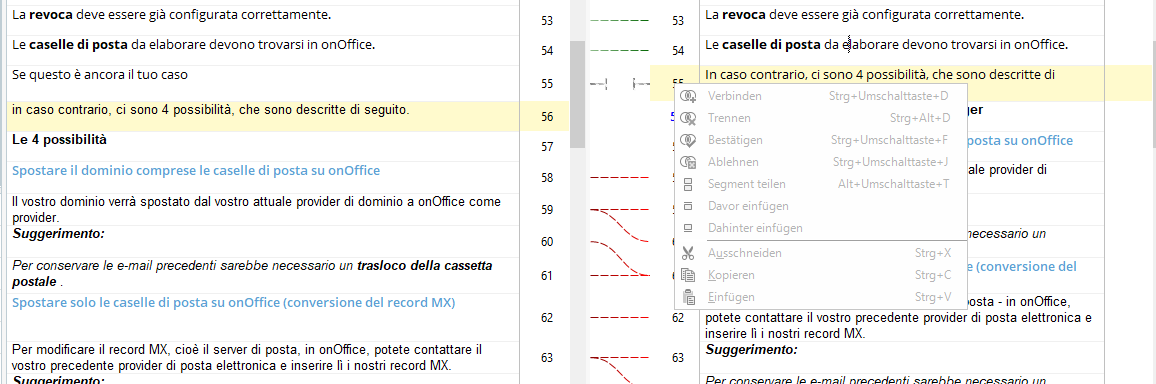The width and height of the screenshot is (1156, 384).
Task: Click left-pane segment 'Se questo è ancora il tuo caso'
Action: tap(101, 75)
